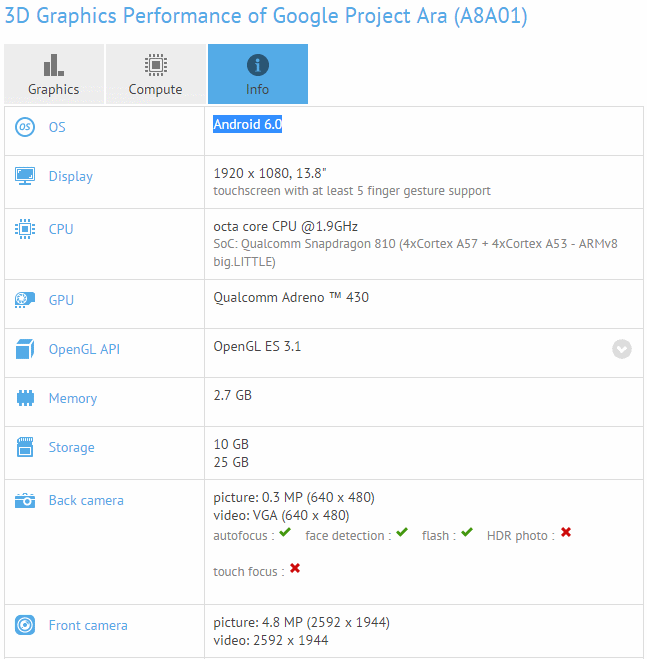
Task: Click the Qualcomm Adreno 430 value
Action: tap(291, 297)
